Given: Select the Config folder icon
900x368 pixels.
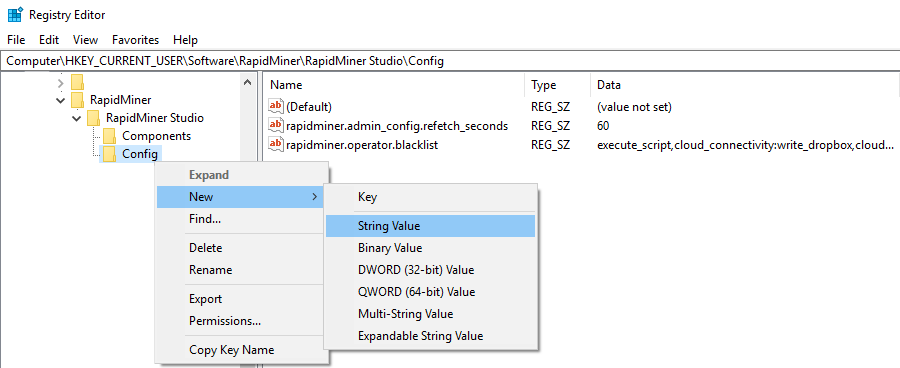Looking at the screenshot, I should click(110, 154).
